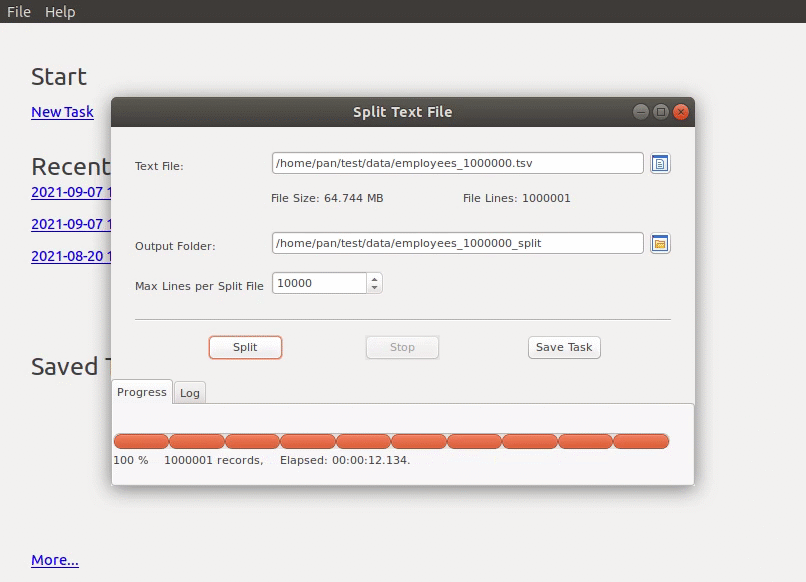Click the browse icon for Text File
This screenshot has width=806, height=582.
(660, 163)
